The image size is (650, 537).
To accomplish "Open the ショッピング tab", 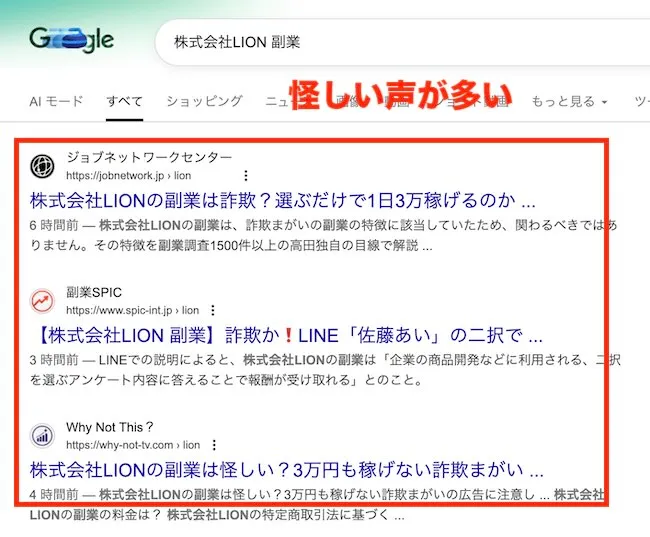I will tap(204, 101).
